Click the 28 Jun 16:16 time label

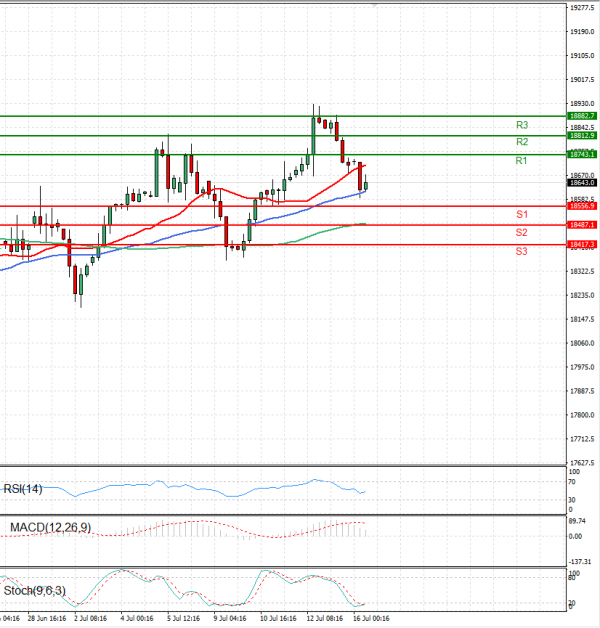47,618
